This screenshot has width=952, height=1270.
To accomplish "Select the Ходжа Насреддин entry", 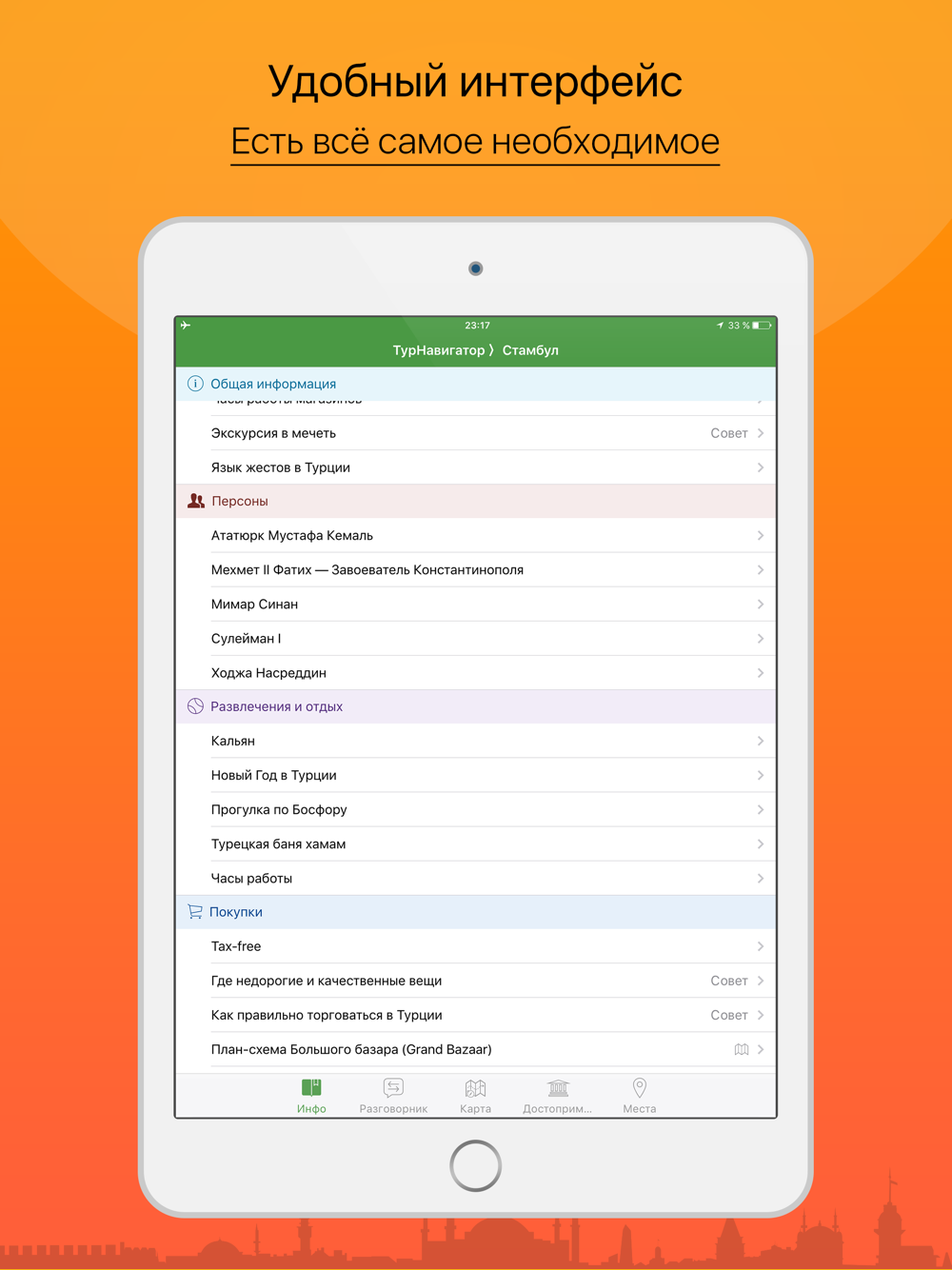I will coord(476,672).
